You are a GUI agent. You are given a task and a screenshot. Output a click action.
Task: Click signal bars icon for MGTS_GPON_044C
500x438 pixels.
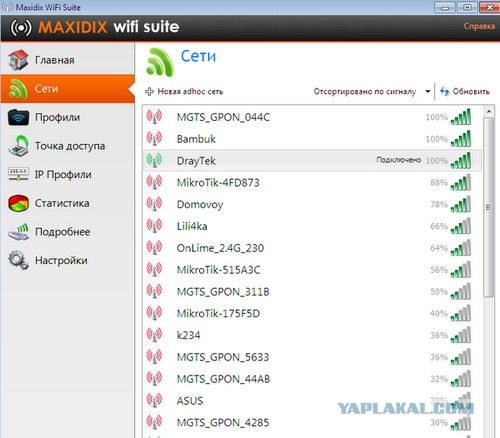click(x=461, y=117)
